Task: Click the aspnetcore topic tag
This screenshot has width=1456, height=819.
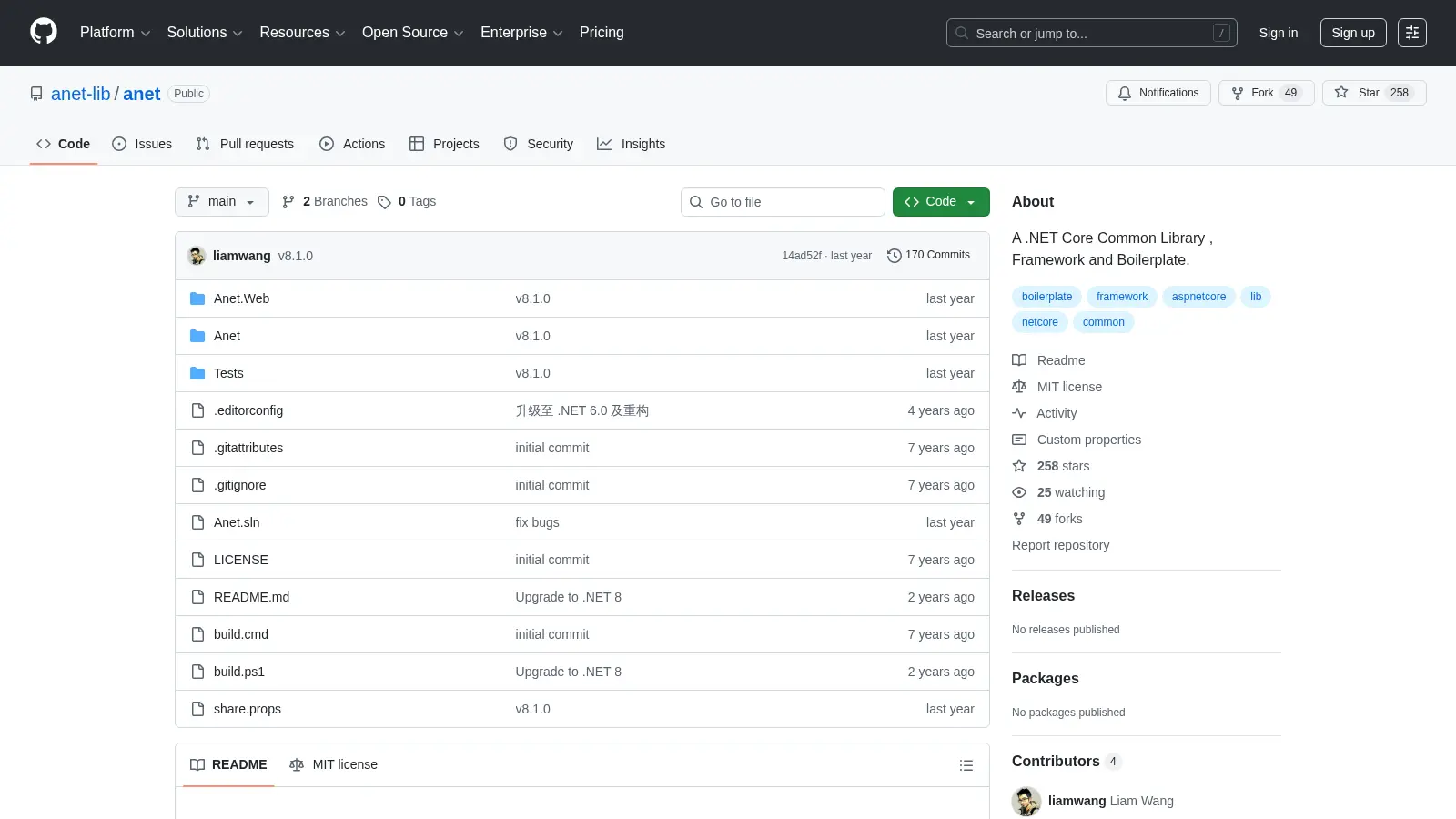Action: [x=1198, y=297]
